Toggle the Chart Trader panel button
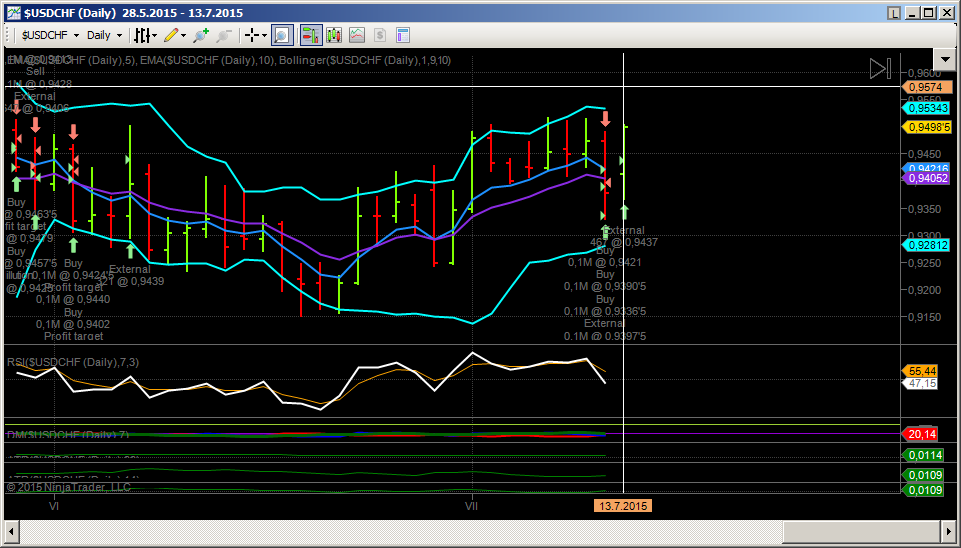Viewport: 961px width, 548px height. click(311, 35)
